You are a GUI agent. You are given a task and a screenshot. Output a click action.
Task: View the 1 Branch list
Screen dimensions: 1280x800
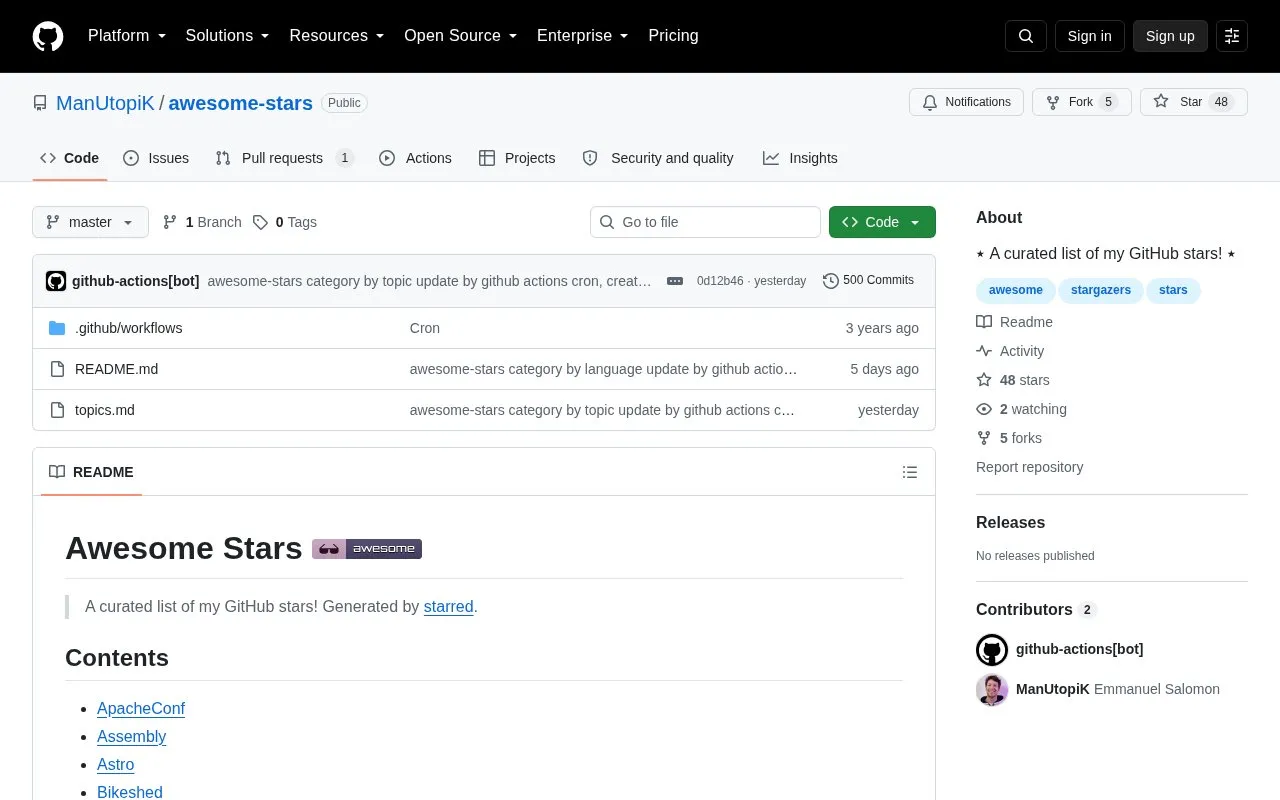pyautogui.click(x=202, y=222)
